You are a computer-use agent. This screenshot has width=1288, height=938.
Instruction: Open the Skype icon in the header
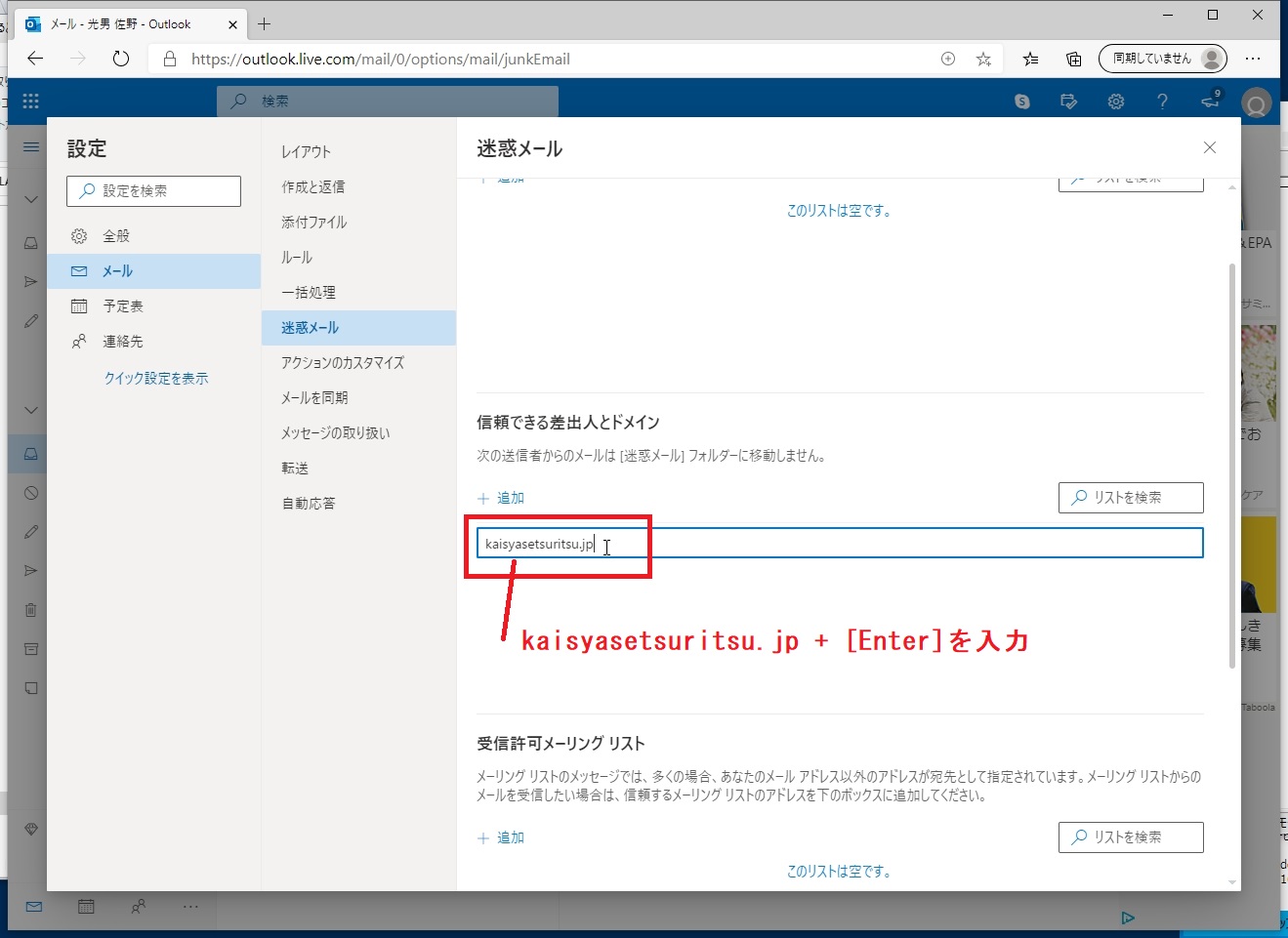(x=1021, y=101)
